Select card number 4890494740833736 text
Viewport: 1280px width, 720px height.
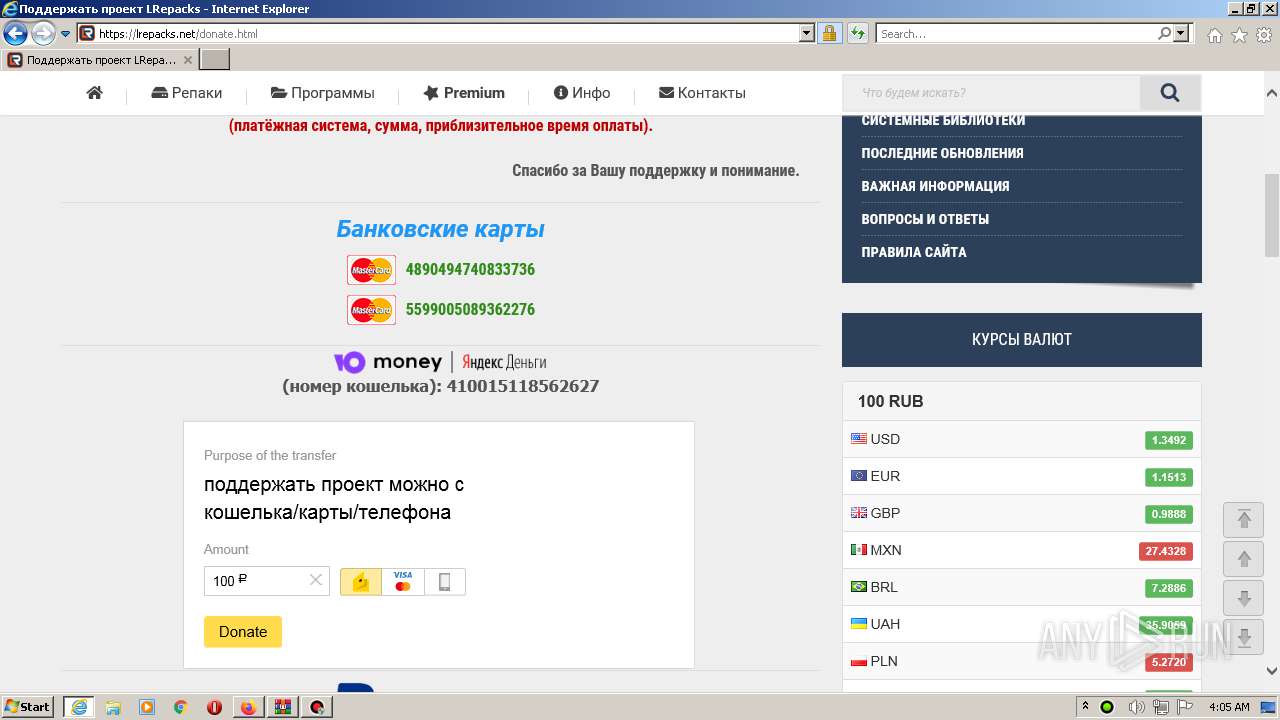coord(470,269)
